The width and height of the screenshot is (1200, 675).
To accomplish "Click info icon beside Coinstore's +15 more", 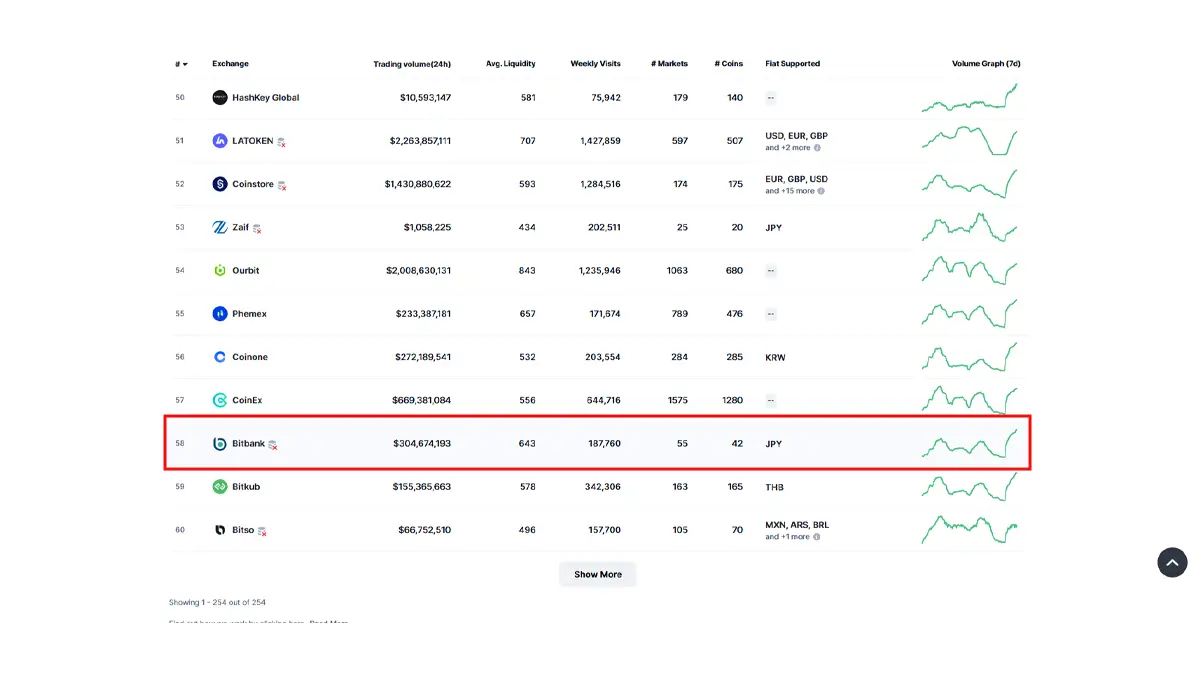I will point(821,191).
